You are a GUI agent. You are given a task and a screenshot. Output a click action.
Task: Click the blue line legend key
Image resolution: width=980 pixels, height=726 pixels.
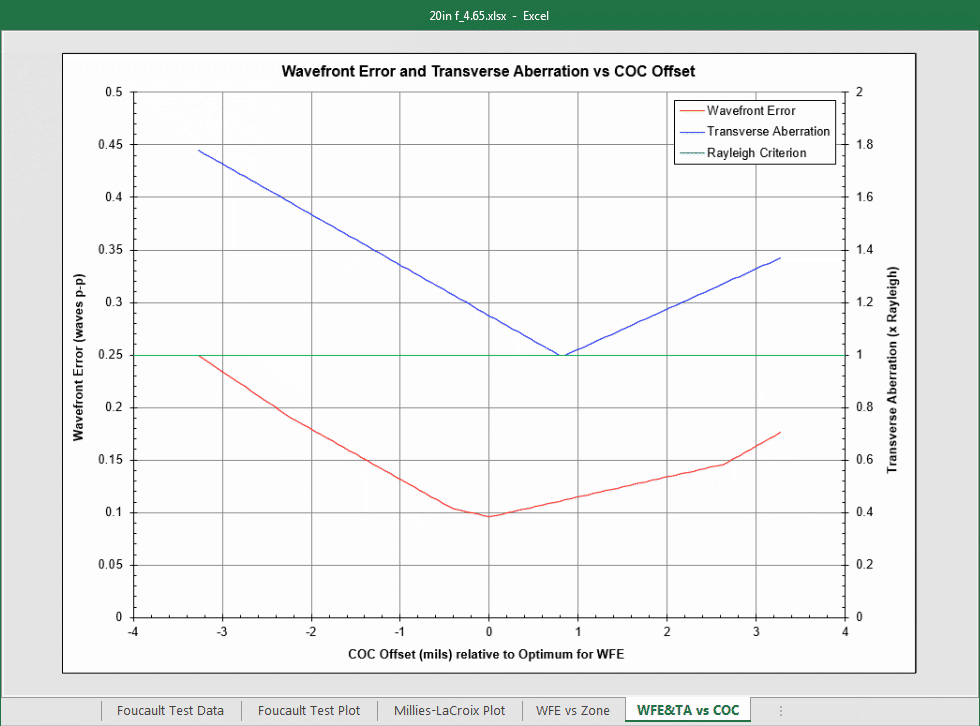point(690,131)
